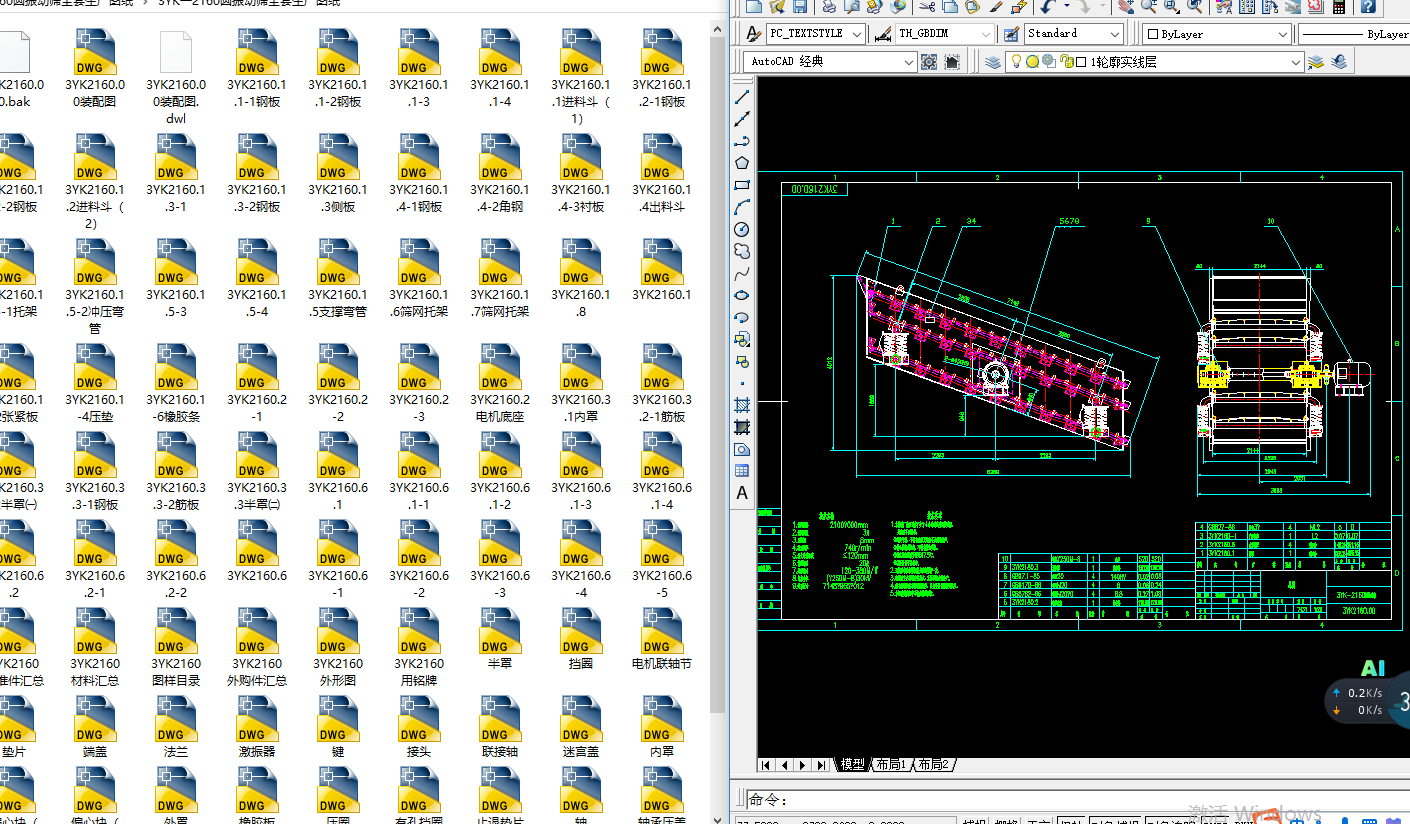Select the Polygon drawing tool
Image resolution: width=1410 pixels, height=824 pixels.
coord(742,163)
